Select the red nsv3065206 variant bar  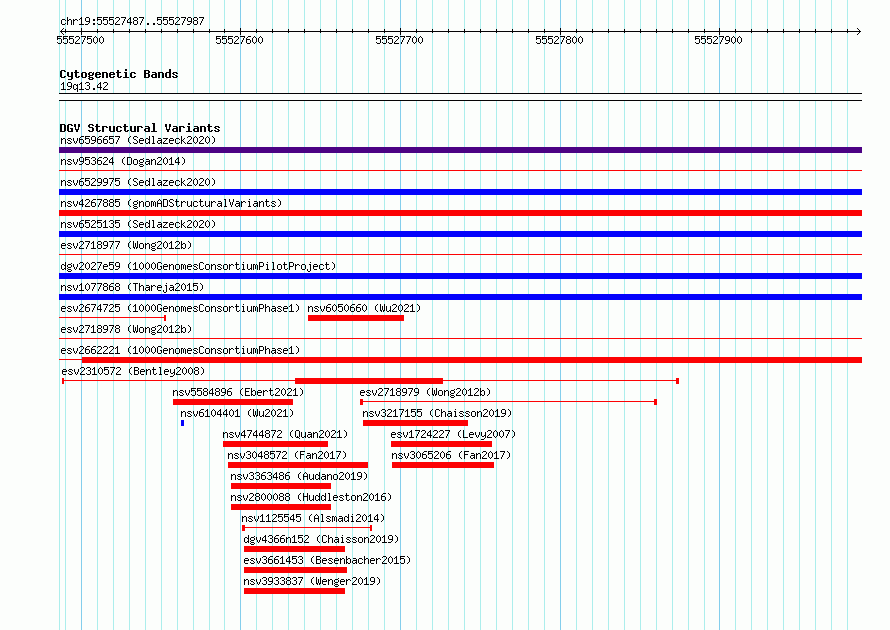[x=443, y=465]
